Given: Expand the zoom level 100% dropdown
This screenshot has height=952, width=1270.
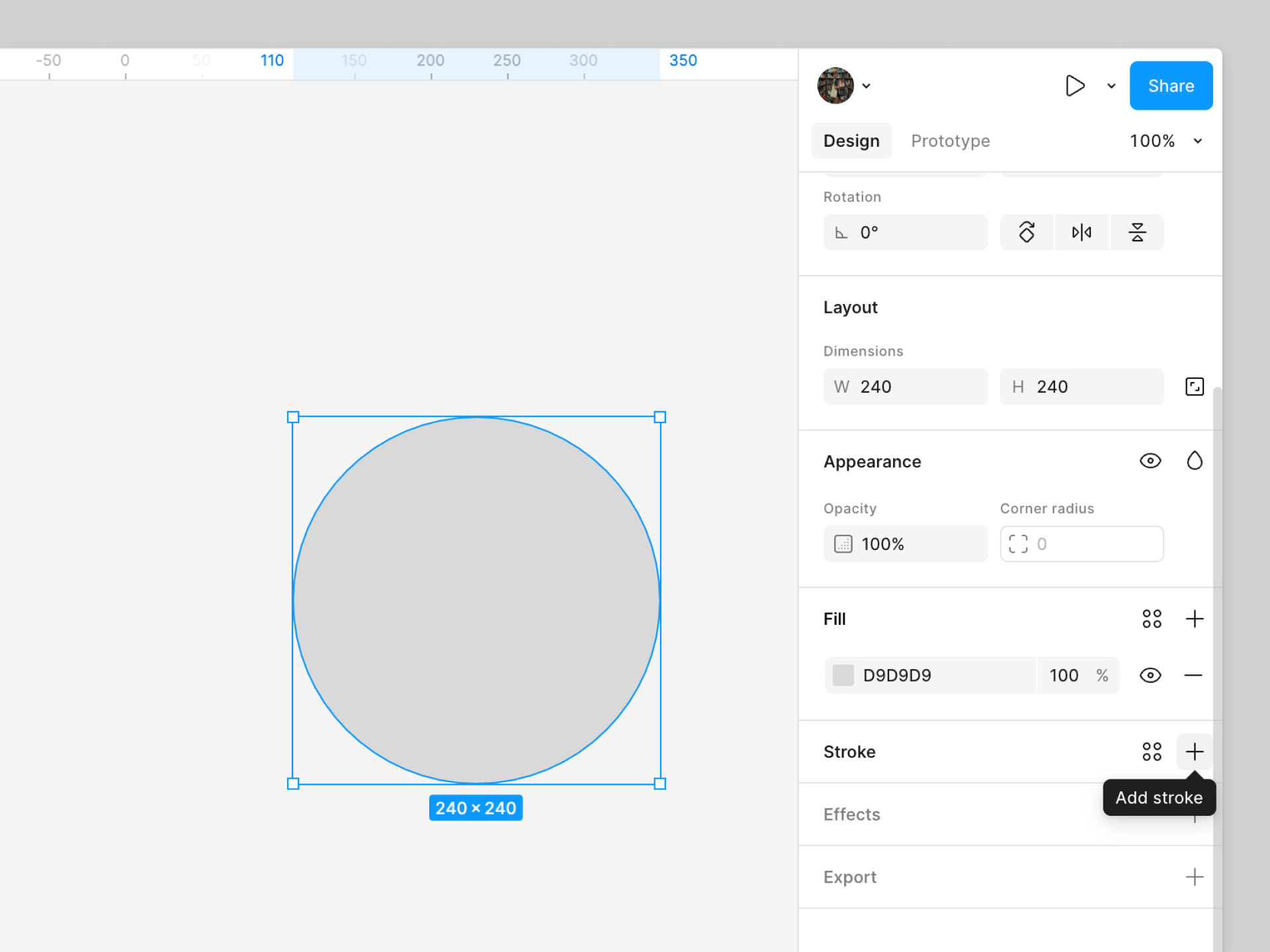Looking at the screenshot, I should click(x=1197, y=141).
